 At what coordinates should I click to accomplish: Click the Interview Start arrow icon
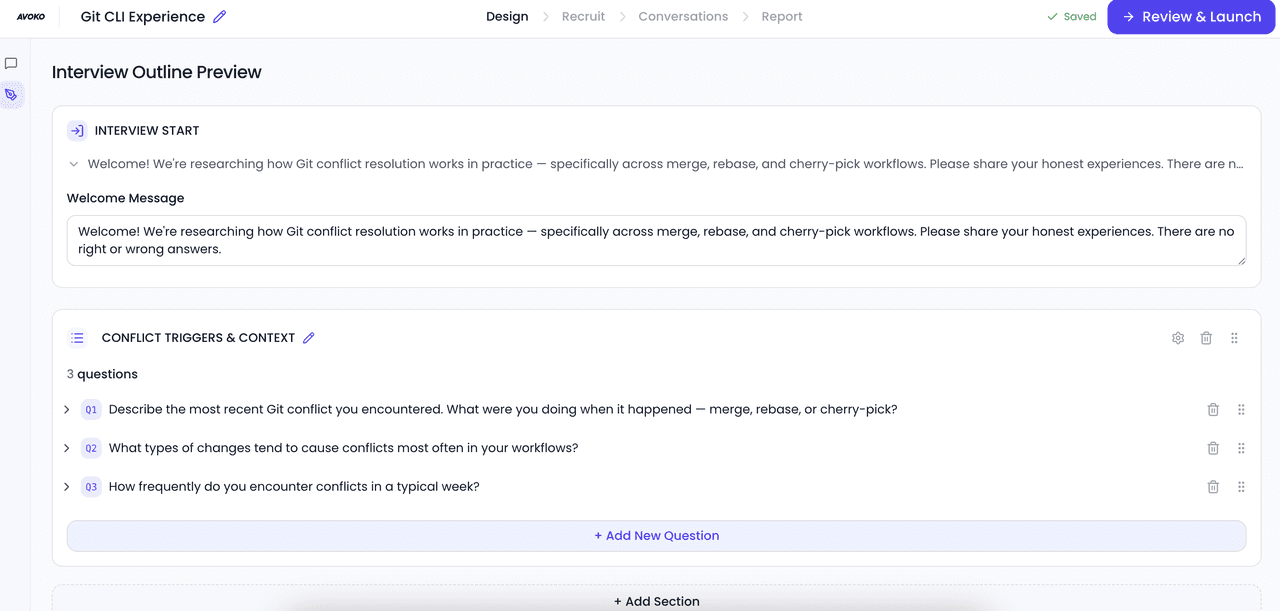tap(77, 130)
